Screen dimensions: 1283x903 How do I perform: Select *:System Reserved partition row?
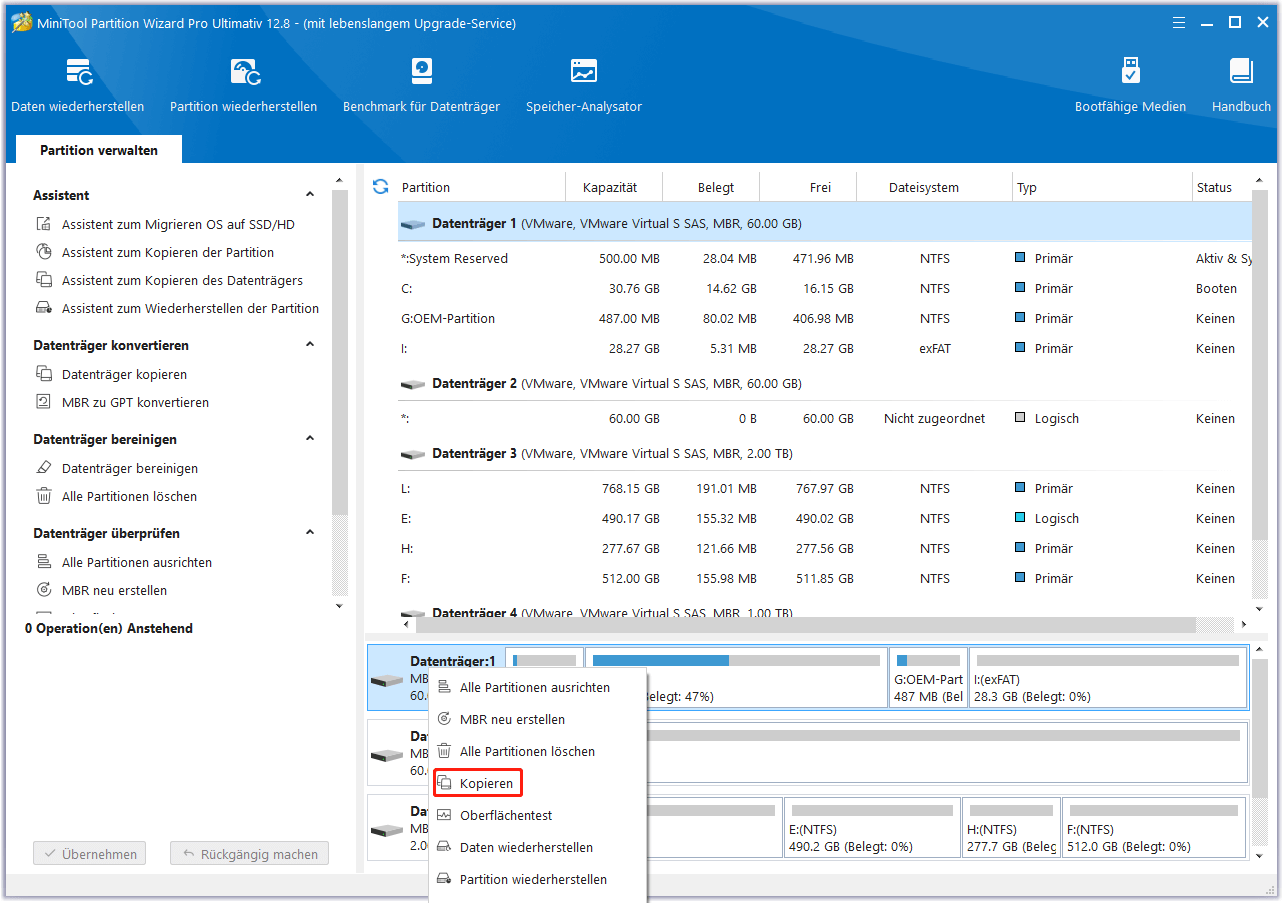pos(825,258)
